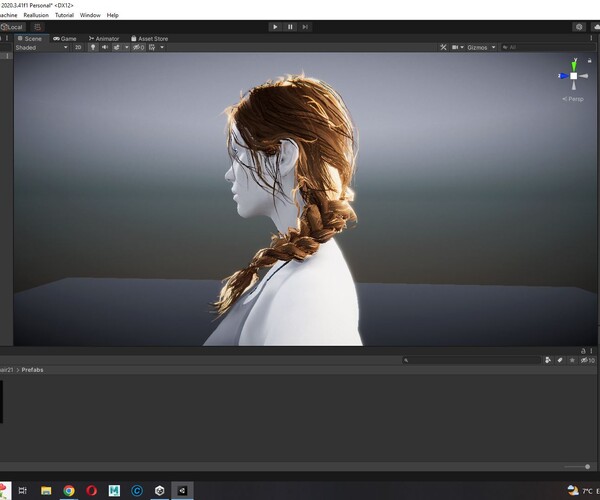Click the Scene view search field
Image resolution: width=600 pixels, height=500 pixels.
(x=547, y=47)
